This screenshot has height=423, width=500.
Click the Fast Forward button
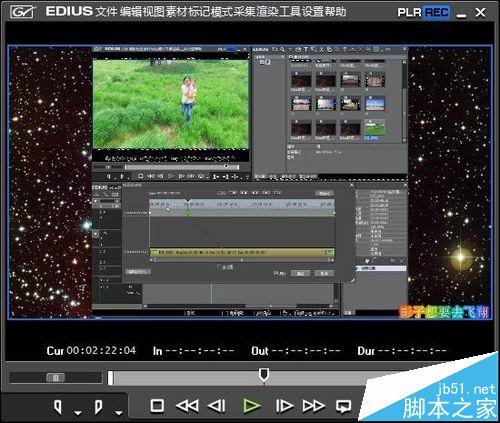[313, 406]
